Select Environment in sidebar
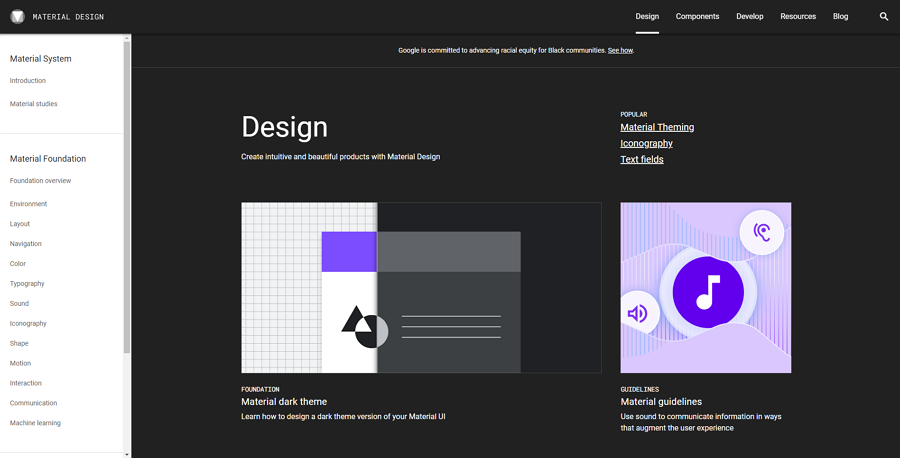This screenshot has height=458, width=900. point(28,204)
